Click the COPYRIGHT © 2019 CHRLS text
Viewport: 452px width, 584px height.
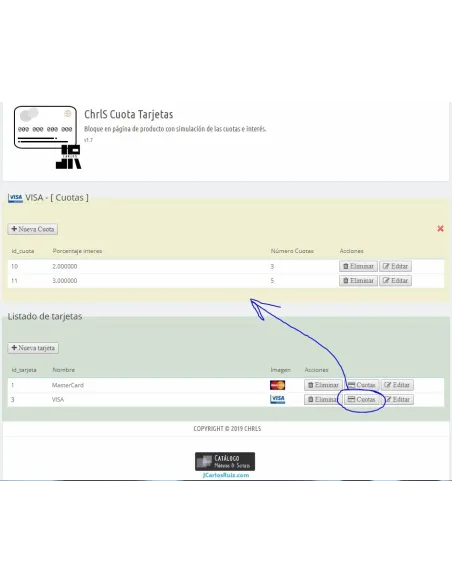pos(227,429)
